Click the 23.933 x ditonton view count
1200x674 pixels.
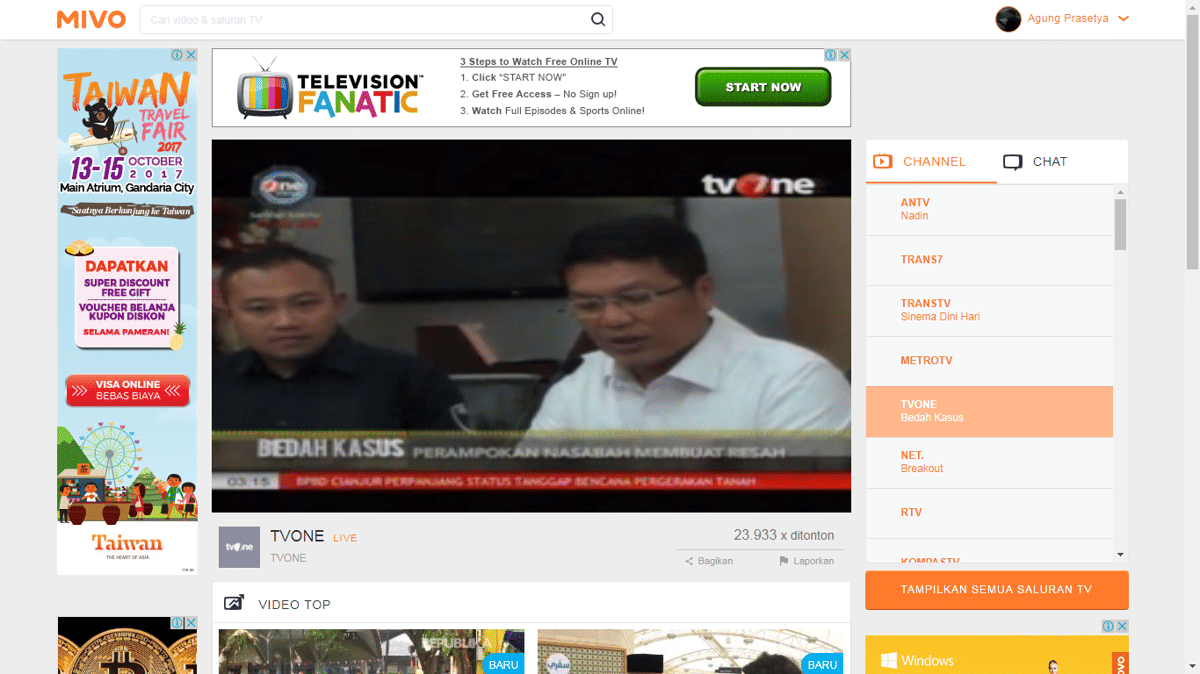pos(783,535)
